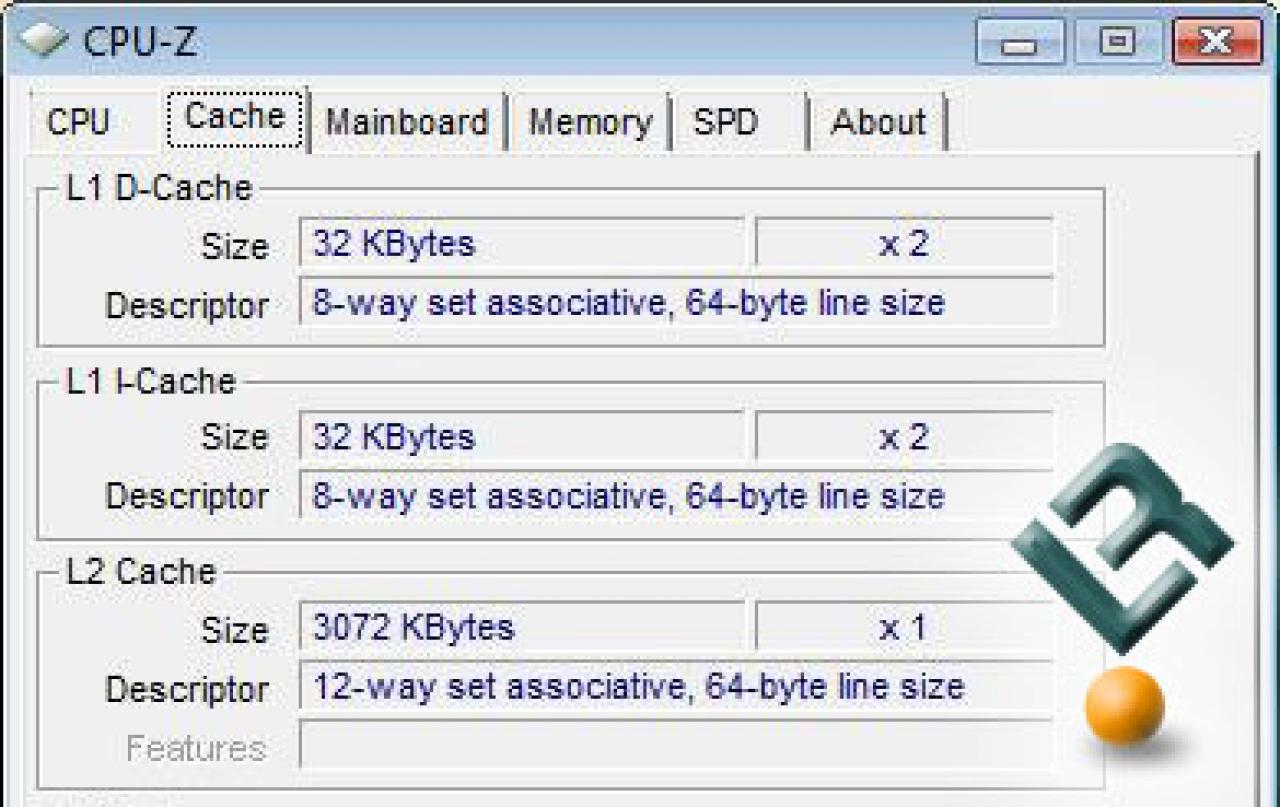The height and width of the screenshot is (807, 1280).
Task: Open the About tab
Action: [x=878, y=122]
